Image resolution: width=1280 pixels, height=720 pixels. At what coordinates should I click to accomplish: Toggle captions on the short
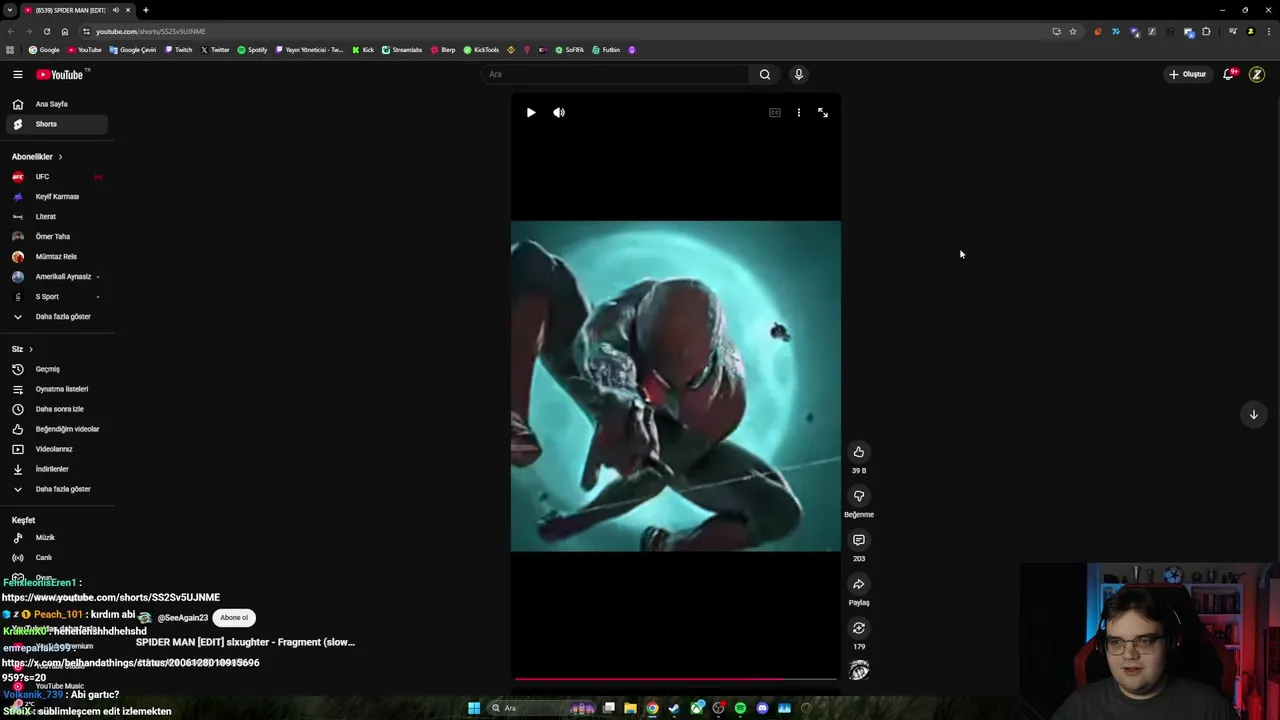pos(774,113)
